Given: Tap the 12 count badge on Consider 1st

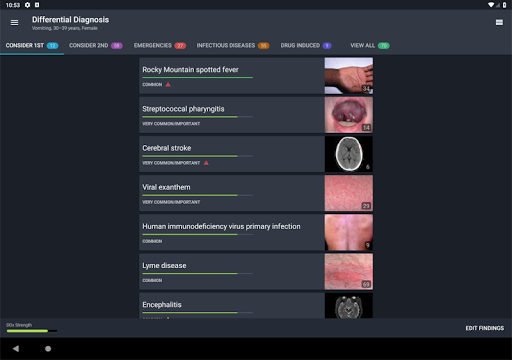Looking at the screenshot, I should pyautogui.click(x=53, y=46).
